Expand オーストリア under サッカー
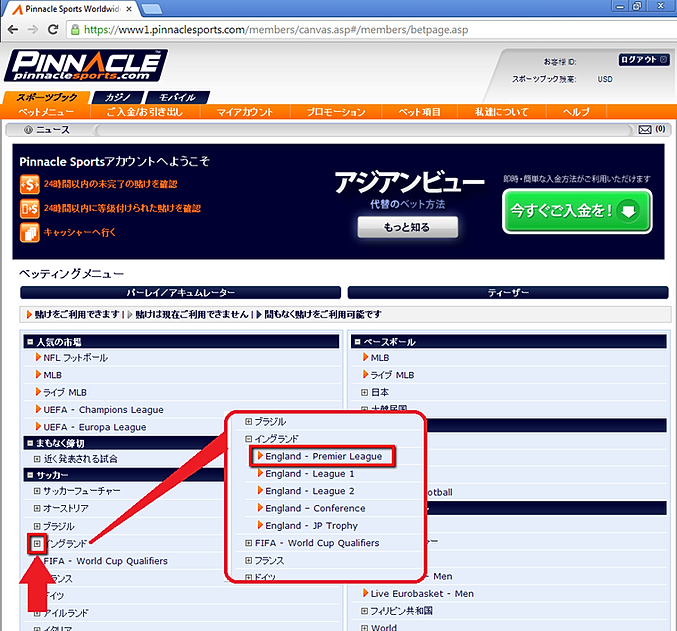Screen dimensions: 677x631 [x=37, y=508]
